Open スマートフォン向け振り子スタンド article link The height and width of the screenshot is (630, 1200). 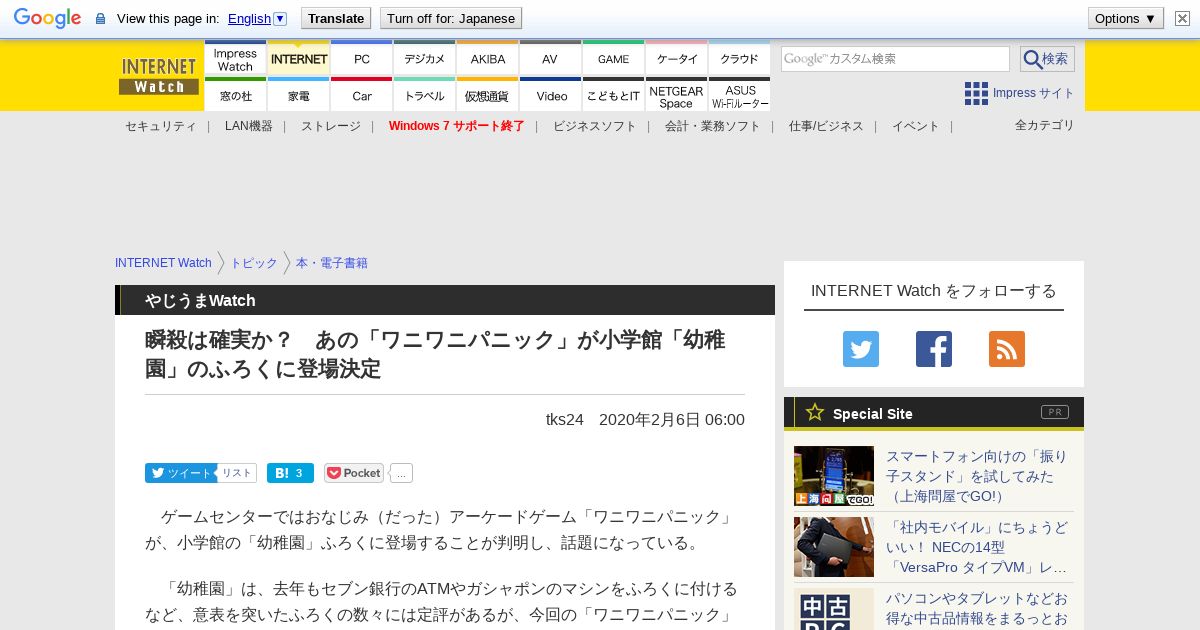[975, 476]
